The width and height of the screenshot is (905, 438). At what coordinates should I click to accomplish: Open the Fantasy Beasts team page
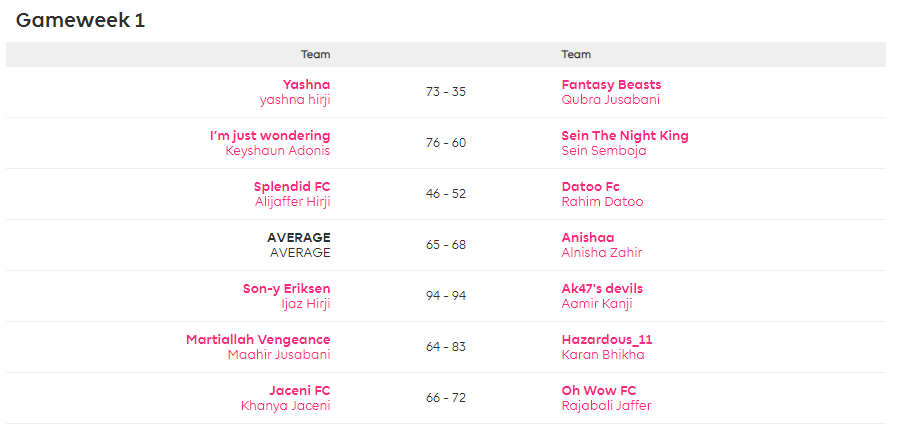611,85
